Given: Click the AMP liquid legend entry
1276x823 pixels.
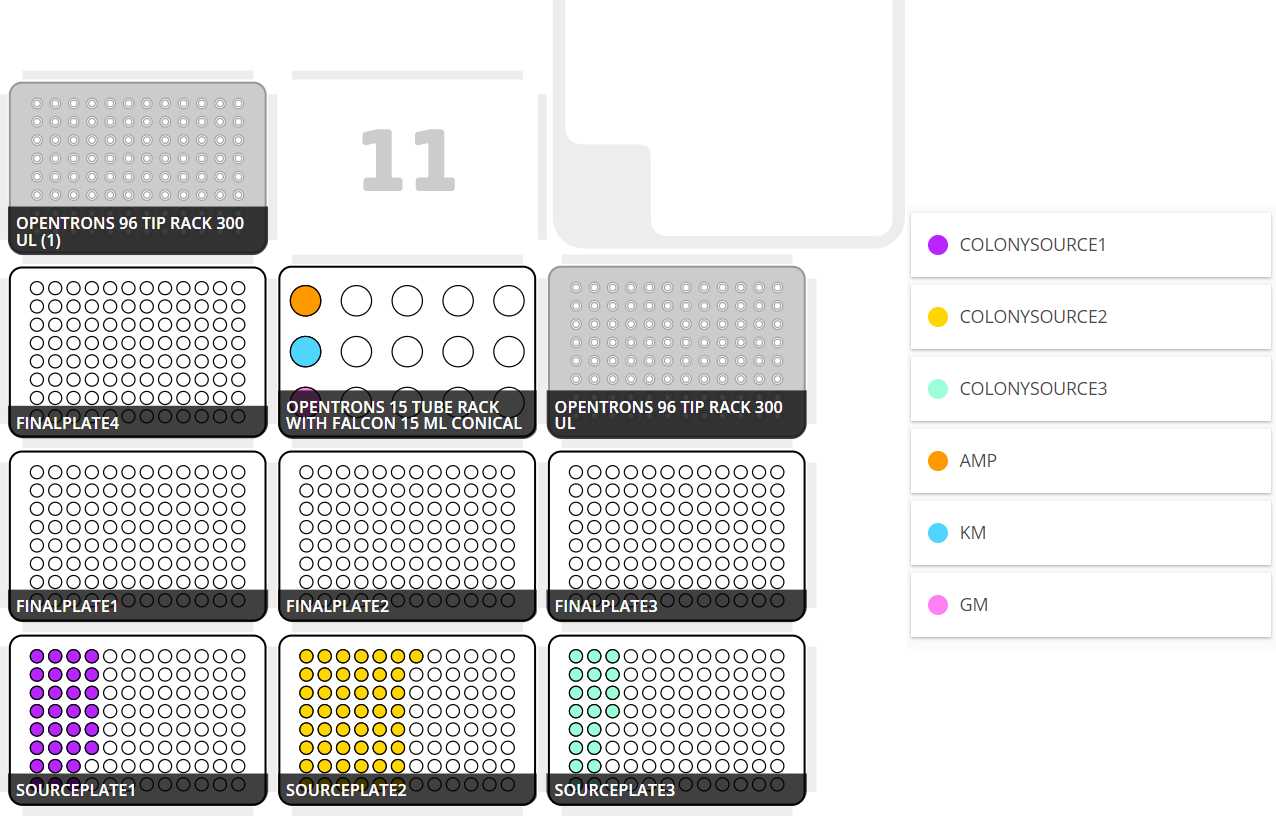Looking at the screenshot, I should [977, 461].
